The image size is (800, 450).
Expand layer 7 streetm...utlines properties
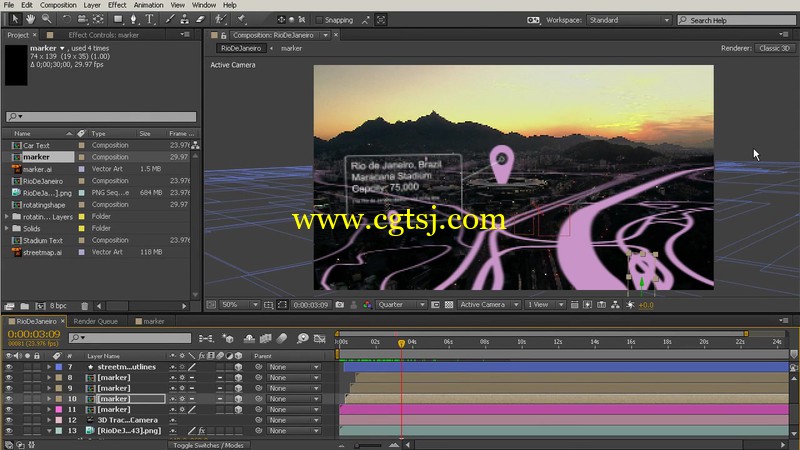(x=49, y=367)
